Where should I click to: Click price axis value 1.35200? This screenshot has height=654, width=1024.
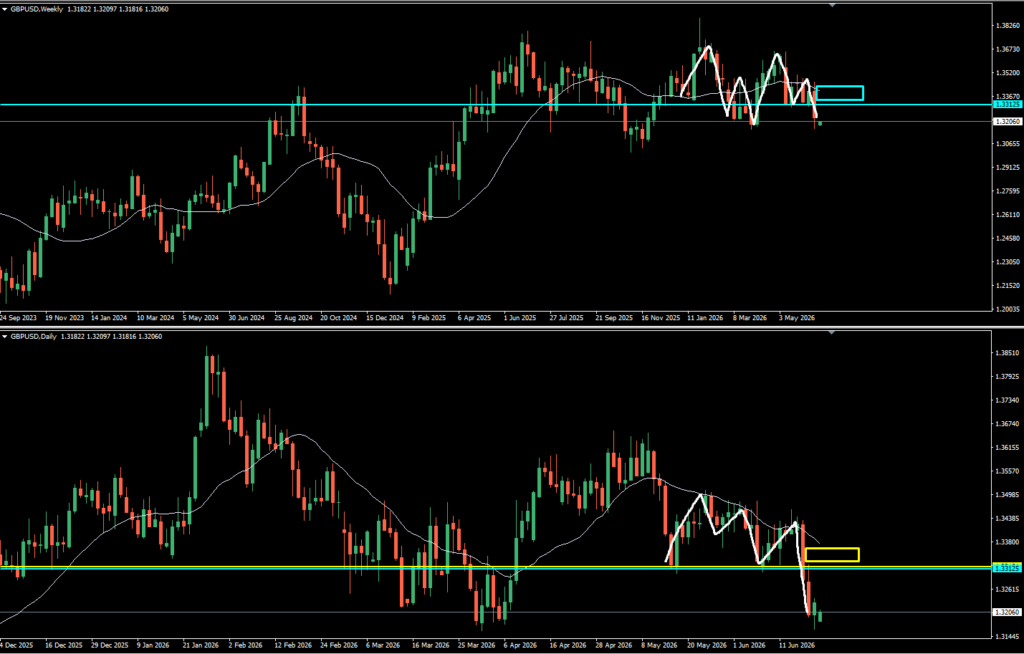1008,73
